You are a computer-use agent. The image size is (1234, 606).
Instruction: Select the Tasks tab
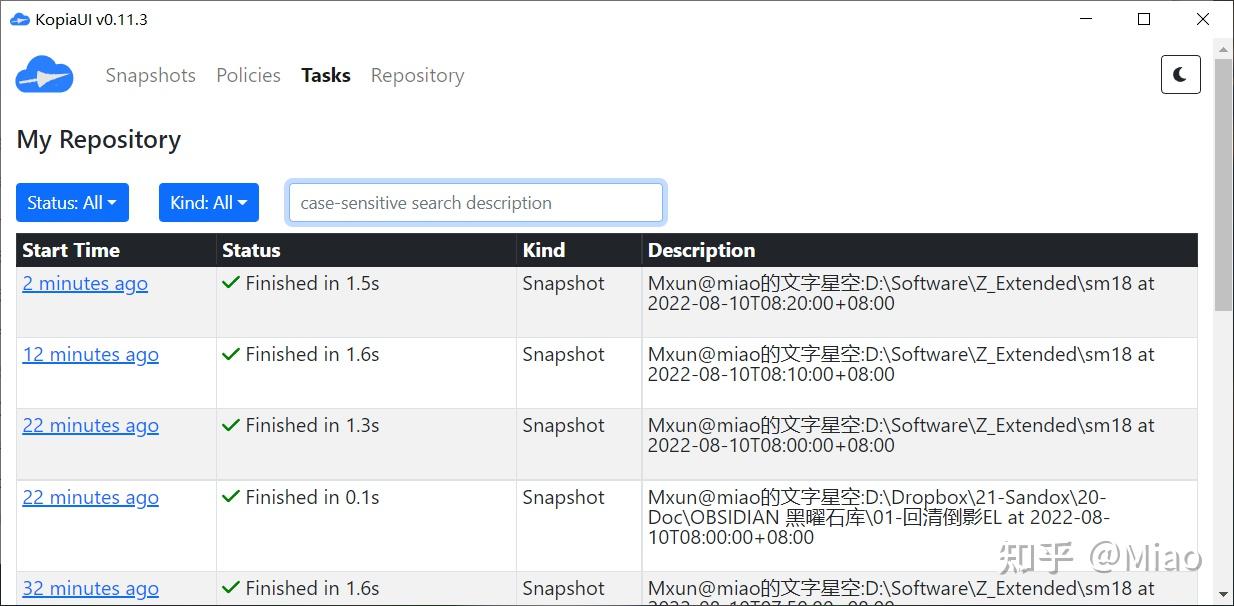(x=325, y=75)
